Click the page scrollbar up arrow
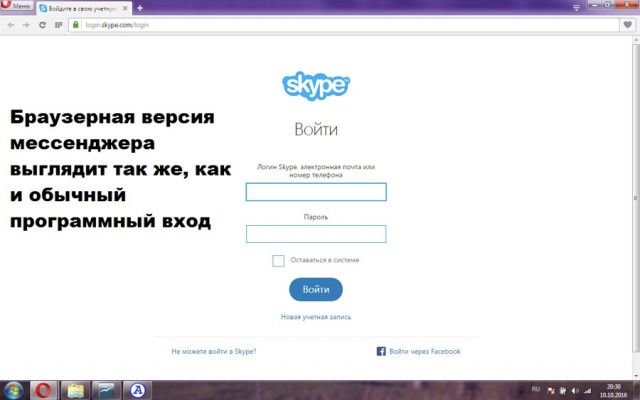 (636, 40)
